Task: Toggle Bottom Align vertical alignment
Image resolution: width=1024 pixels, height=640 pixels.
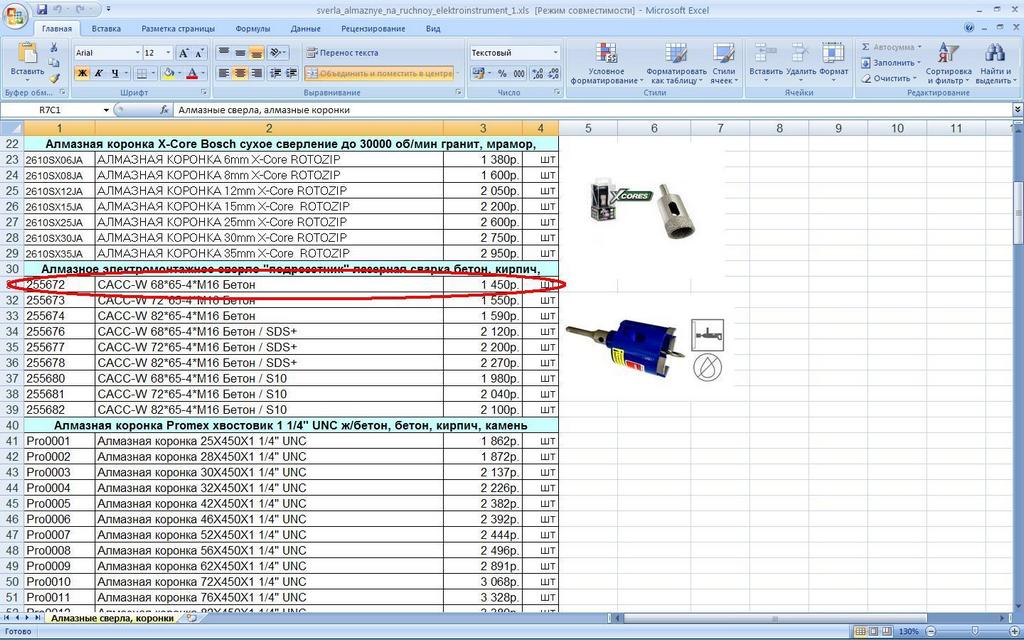Action: click(257, 53)
